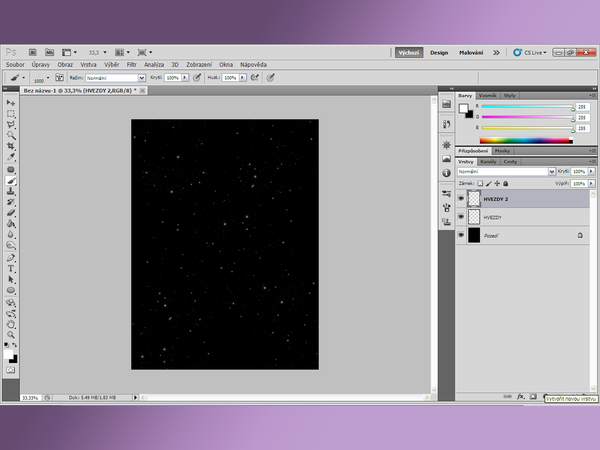600x450 pixels.
Task: Click the lock transparent pixels icon
Action: point(480,184)
